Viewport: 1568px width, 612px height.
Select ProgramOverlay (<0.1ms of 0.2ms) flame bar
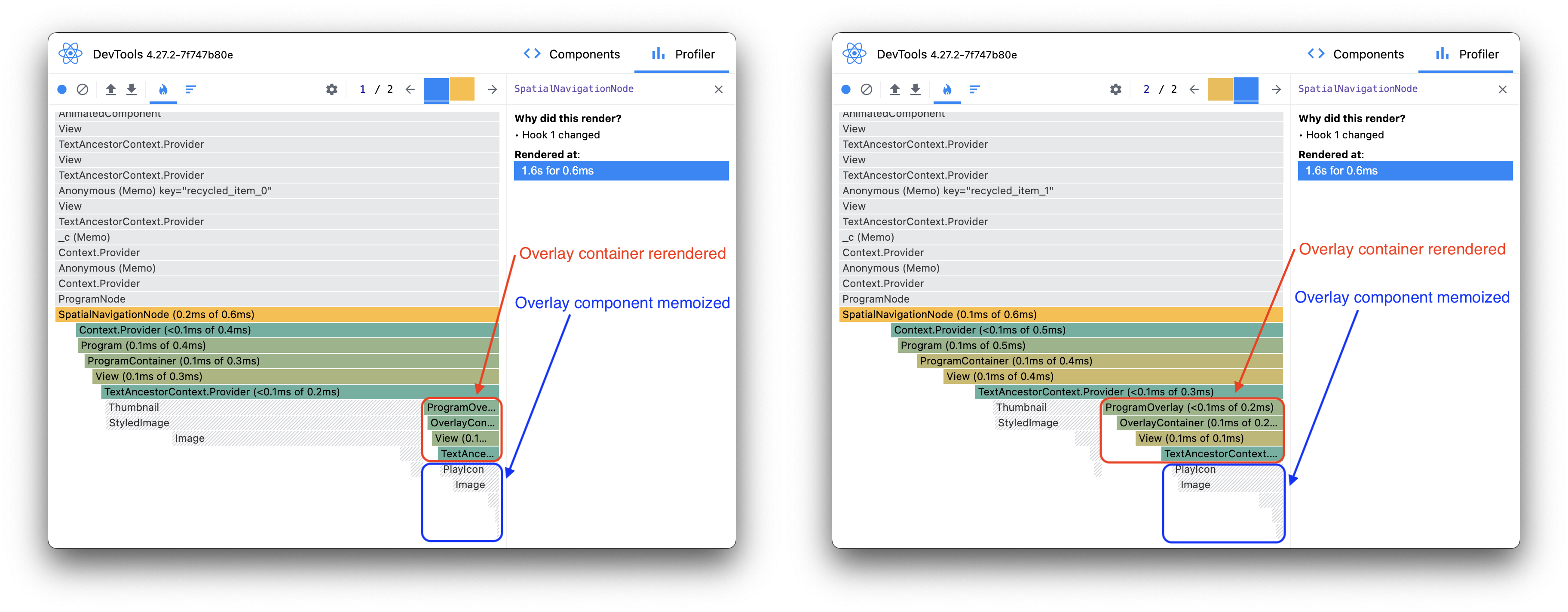pos(1190,407)
